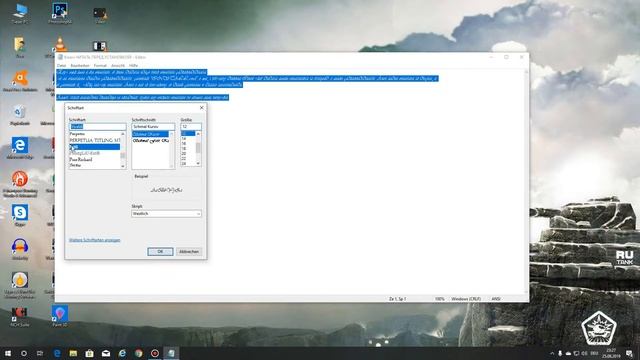
Task: Select Perpetua Titling MT font
Action: (95, 140)
